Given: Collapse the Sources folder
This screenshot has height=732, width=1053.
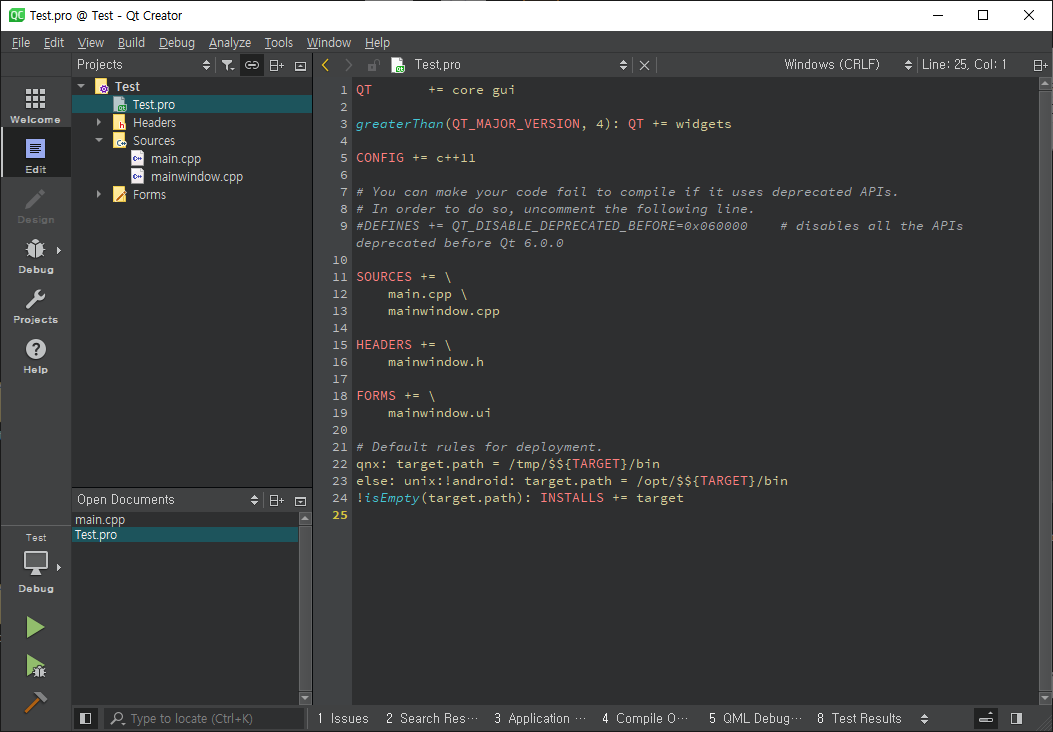Looking at the screenshot, I should tap(99, 140).
